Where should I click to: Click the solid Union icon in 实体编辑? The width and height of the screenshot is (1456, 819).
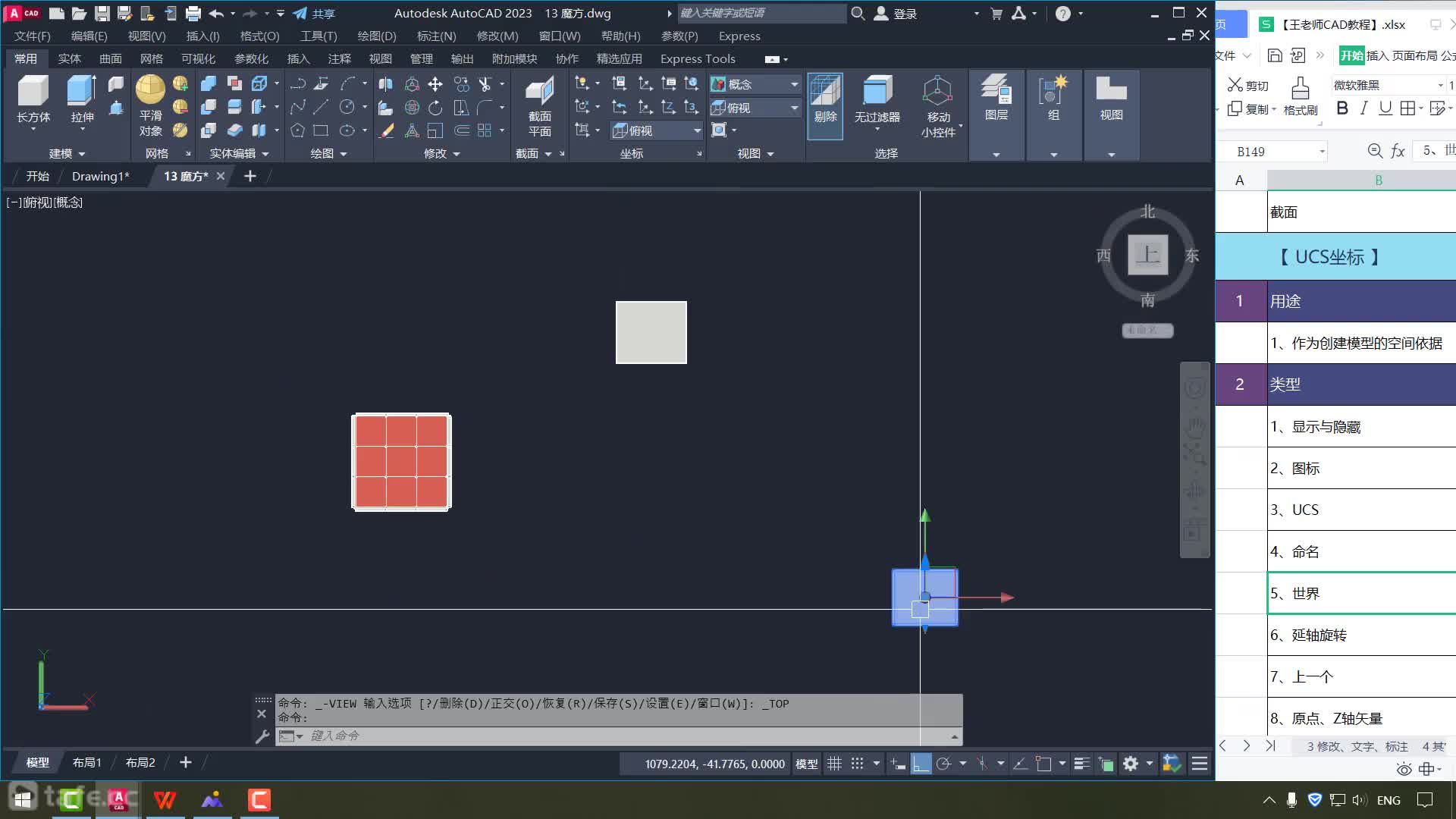209,84
